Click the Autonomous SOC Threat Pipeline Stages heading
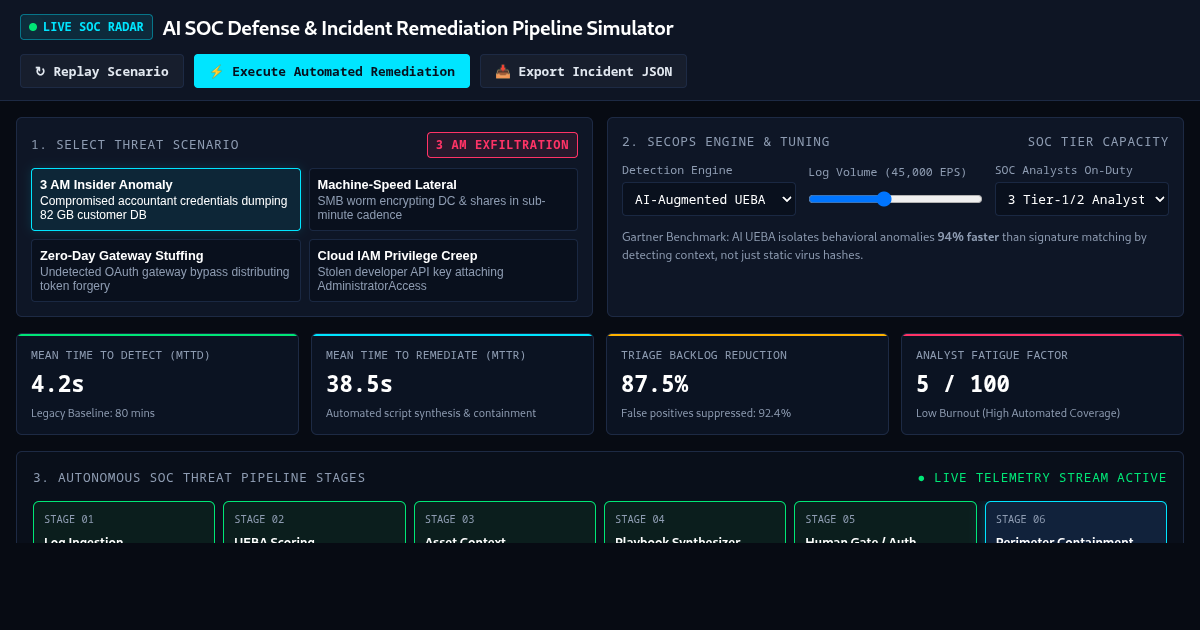The width and height of the screenshot is (1200, 630). [199, 478]
